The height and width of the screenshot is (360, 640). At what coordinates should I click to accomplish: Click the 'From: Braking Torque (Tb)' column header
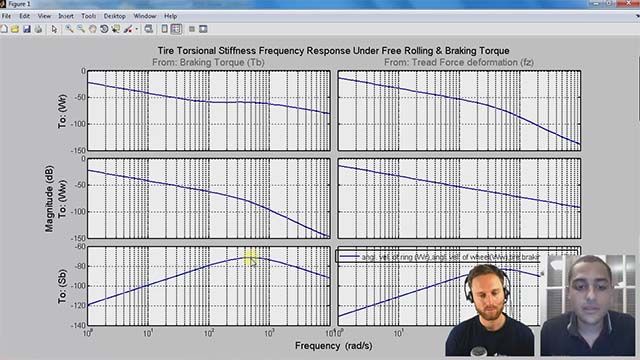click(x=208, y=62)
